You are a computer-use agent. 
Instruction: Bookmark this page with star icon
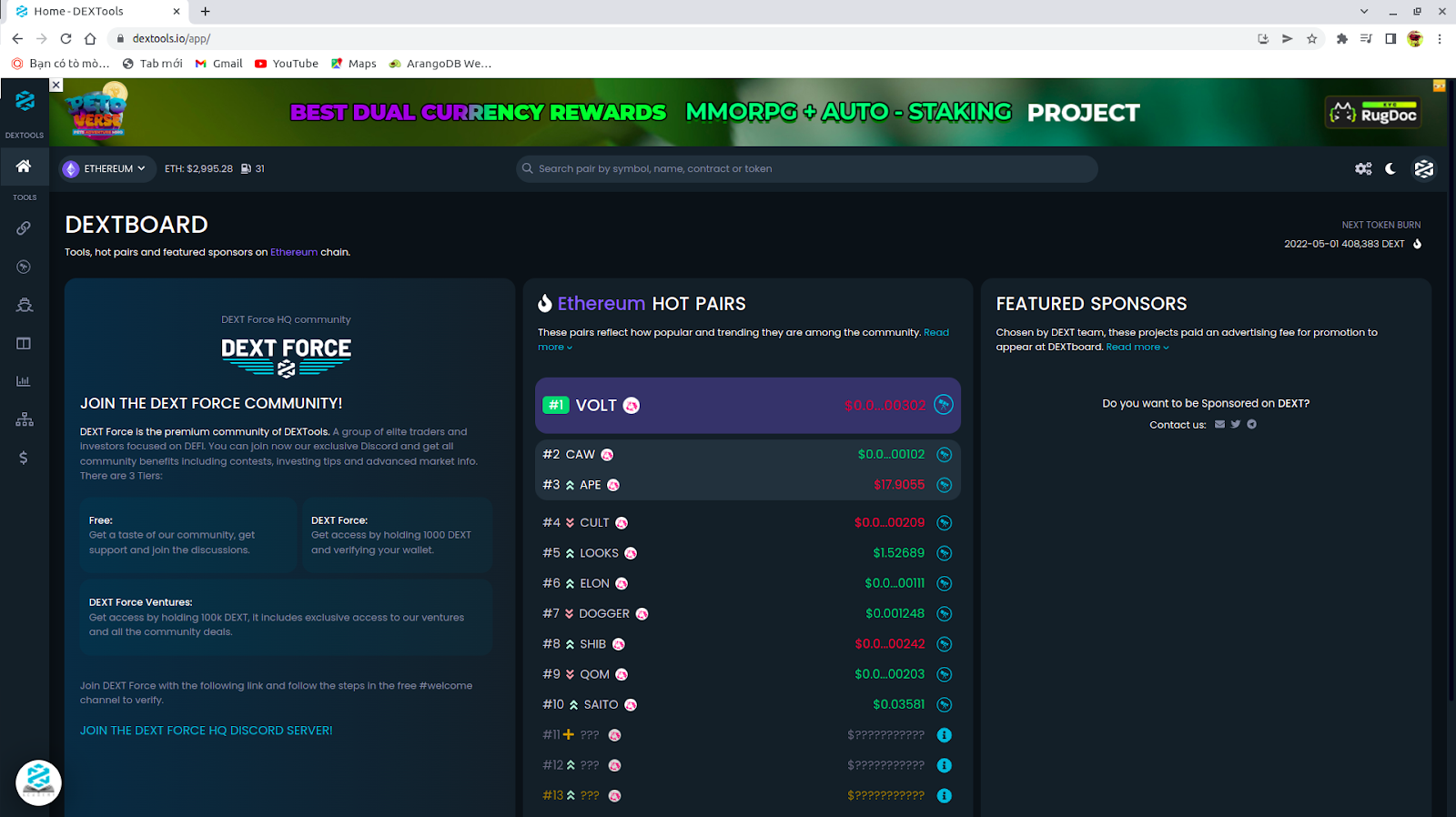point(1311,38)
